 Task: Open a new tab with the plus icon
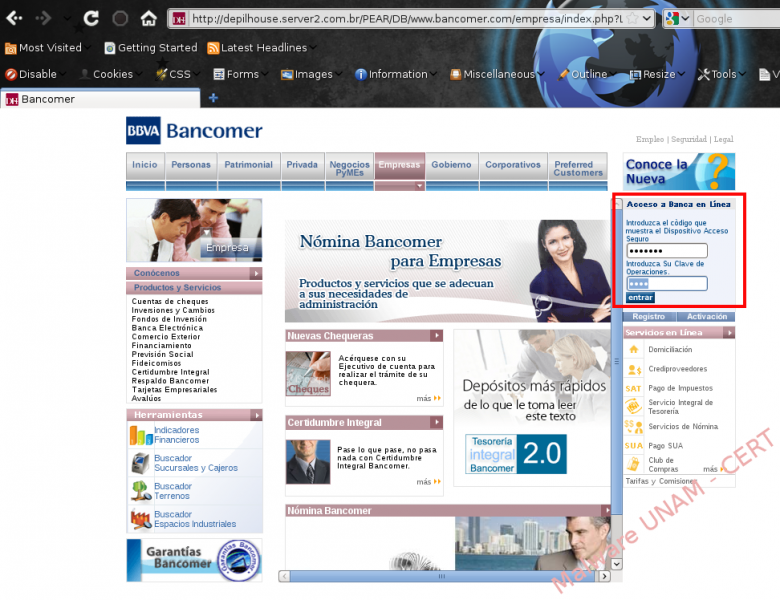coord(213,98)
